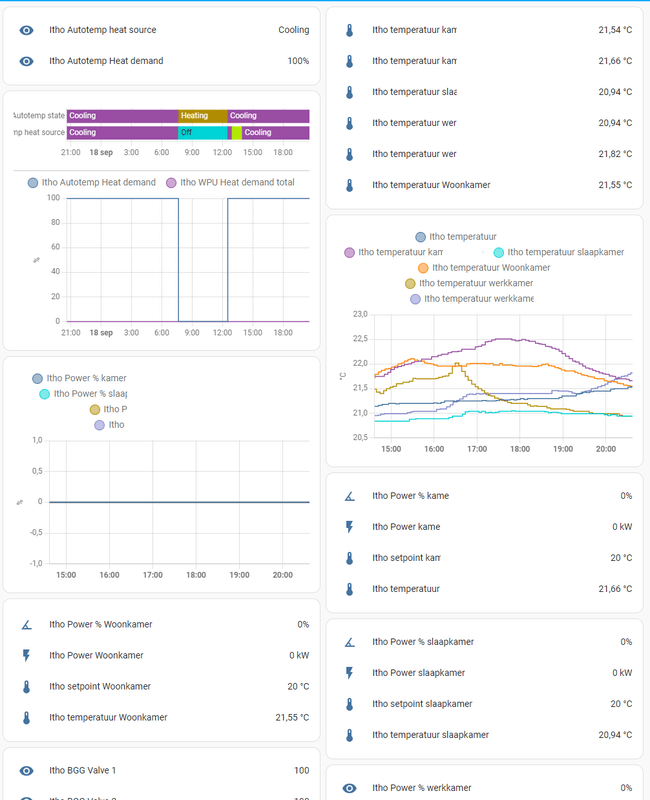Click purple legend dot in temperature chart

click(349, 253)
